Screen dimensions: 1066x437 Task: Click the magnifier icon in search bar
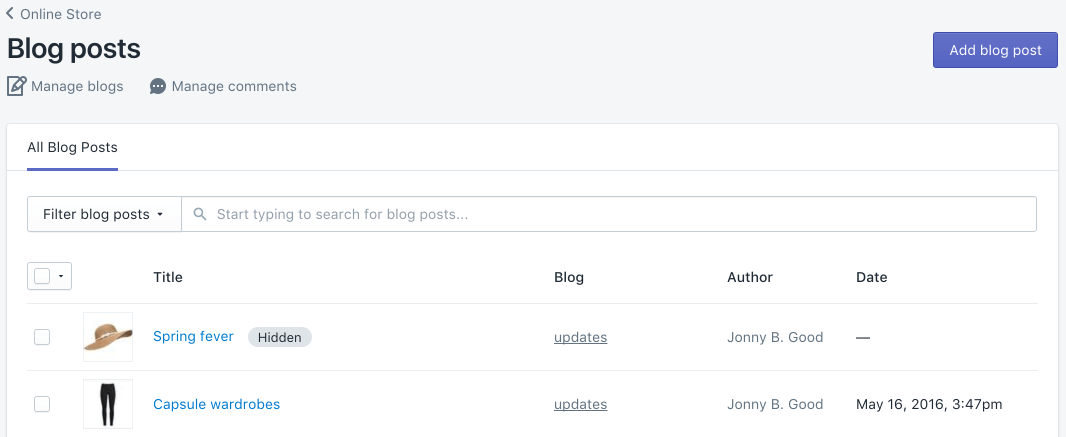click(200, 214)
